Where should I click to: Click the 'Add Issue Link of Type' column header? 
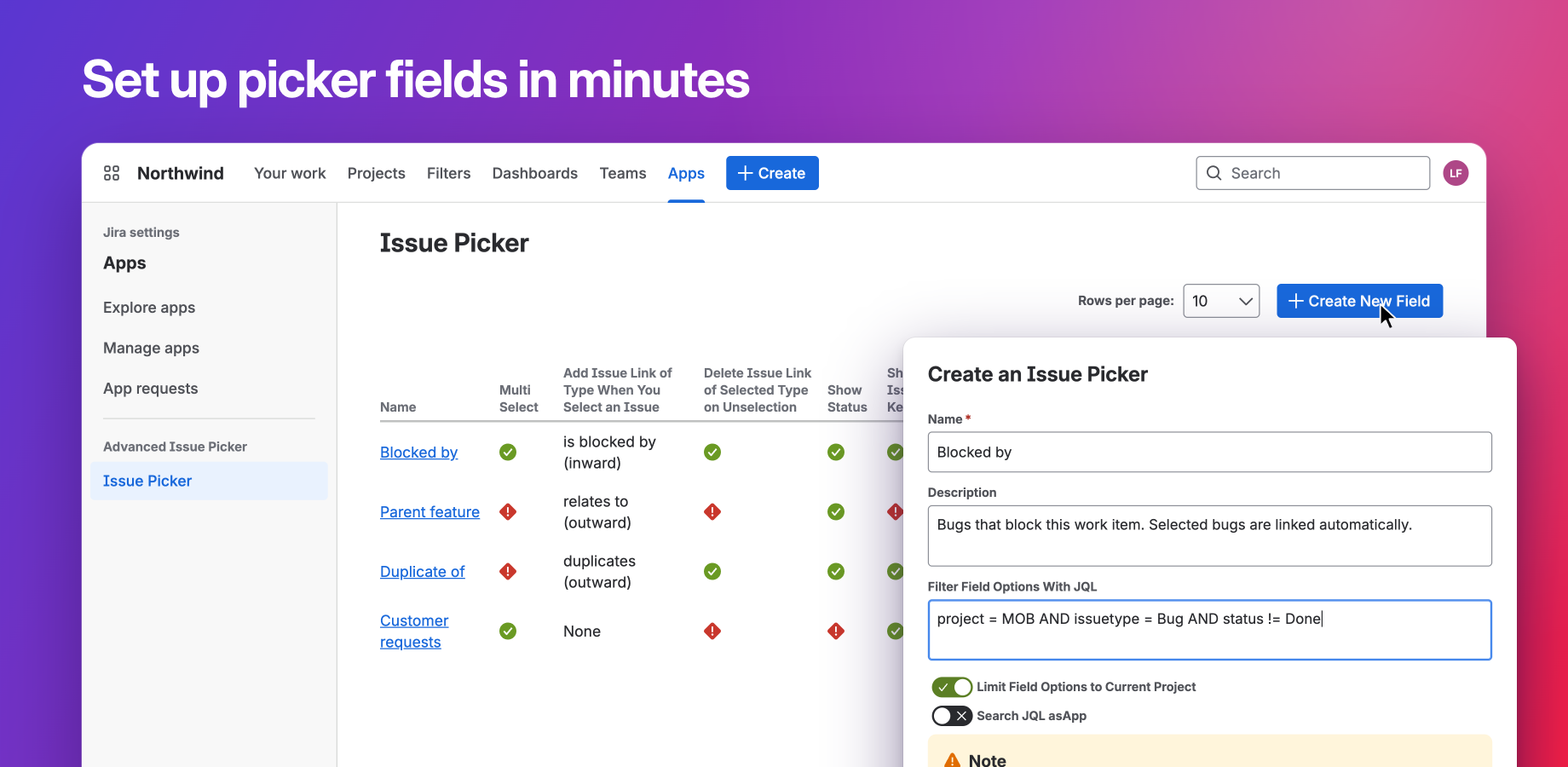618,390
